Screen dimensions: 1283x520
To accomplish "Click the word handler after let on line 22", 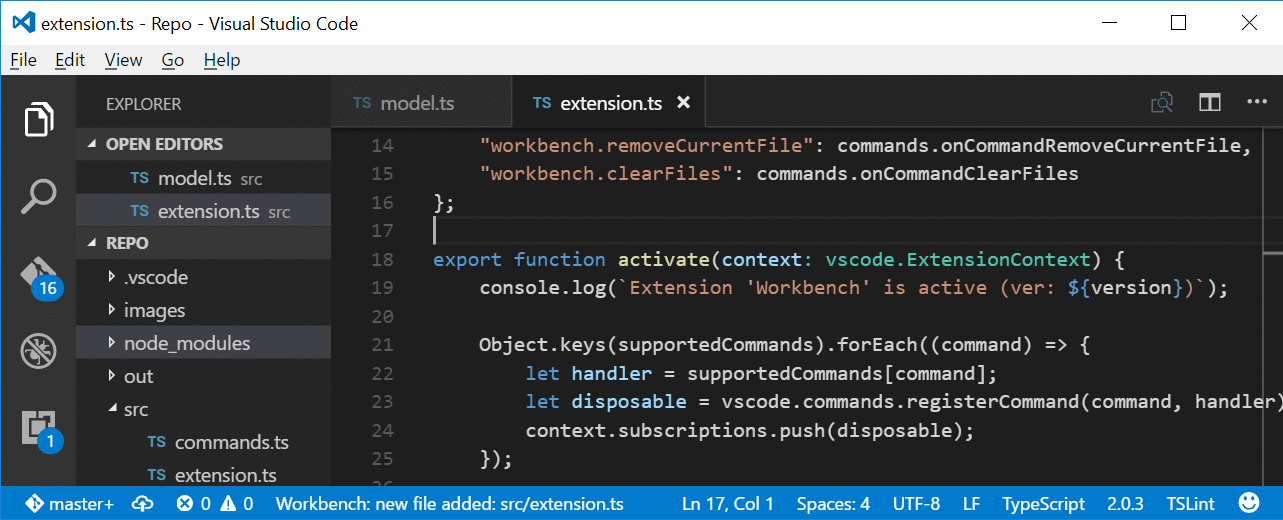I will 612,373.
